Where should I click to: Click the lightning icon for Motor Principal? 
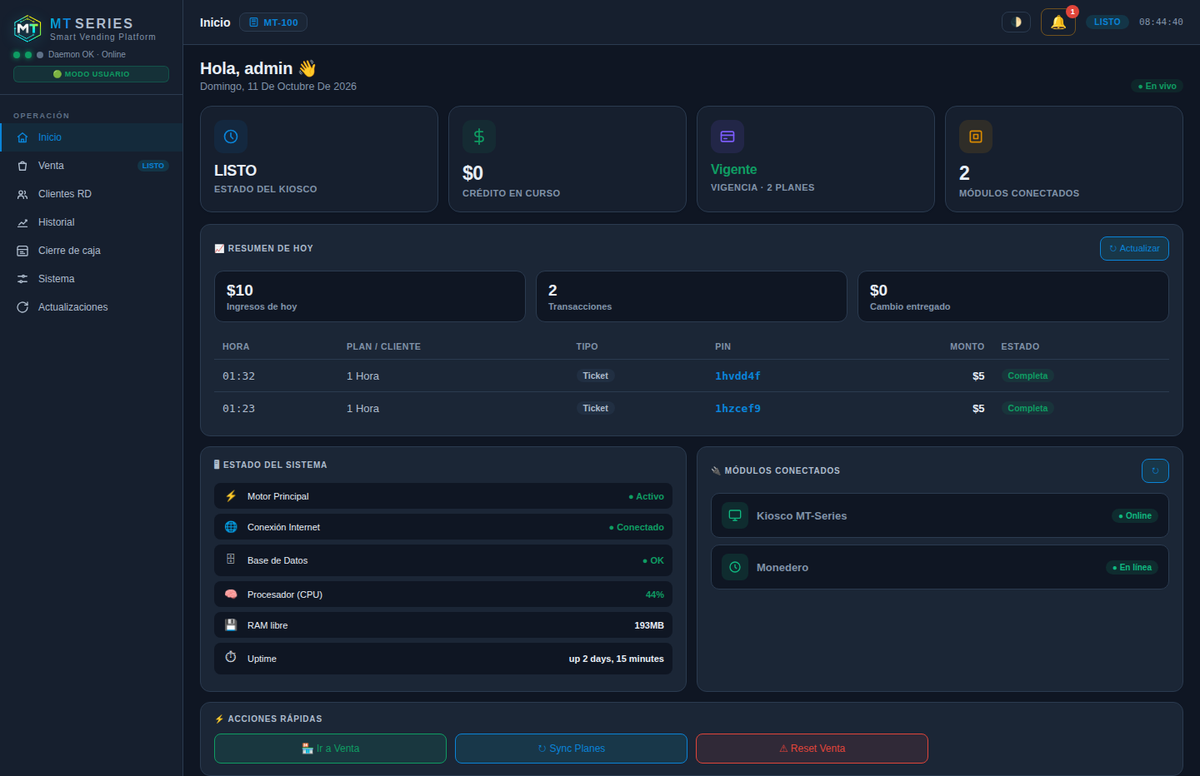(x=231, y=496)
